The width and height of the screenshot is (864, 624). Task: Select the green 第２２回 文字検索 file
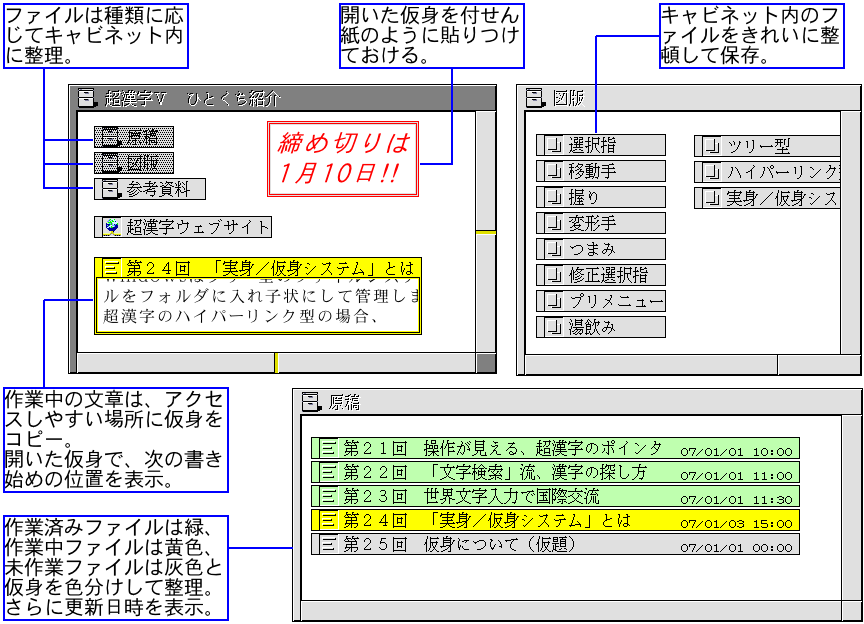[555, 471]
